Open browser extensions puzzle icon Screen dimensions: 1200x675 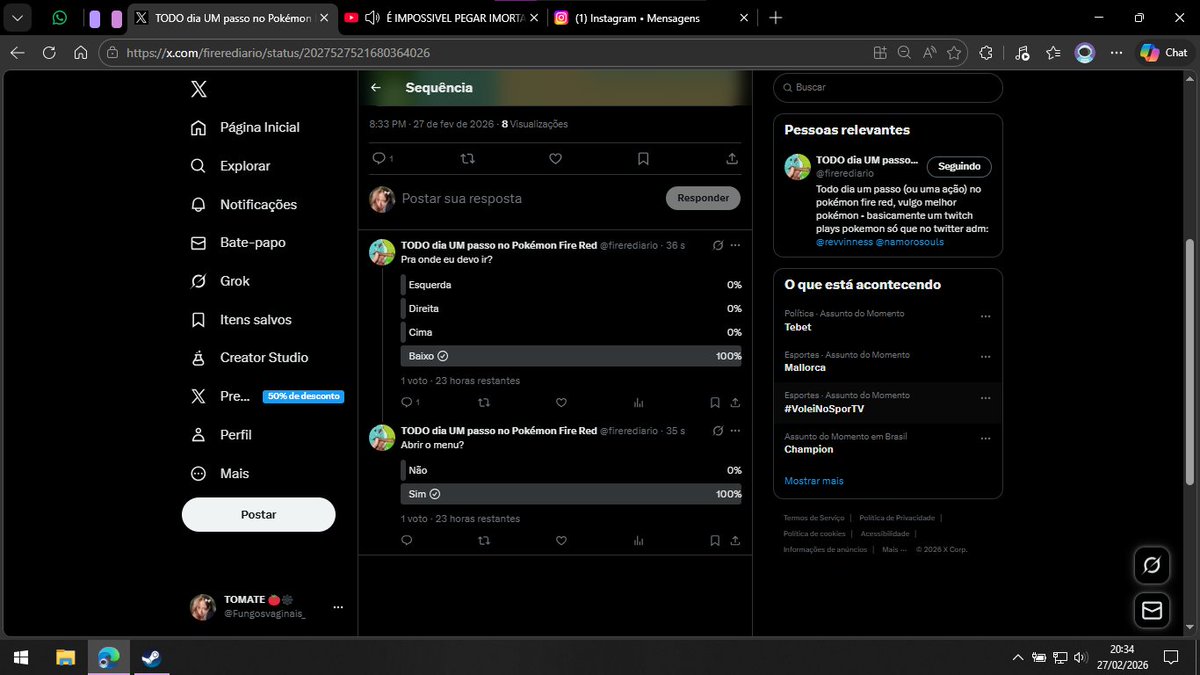(986, 53)
